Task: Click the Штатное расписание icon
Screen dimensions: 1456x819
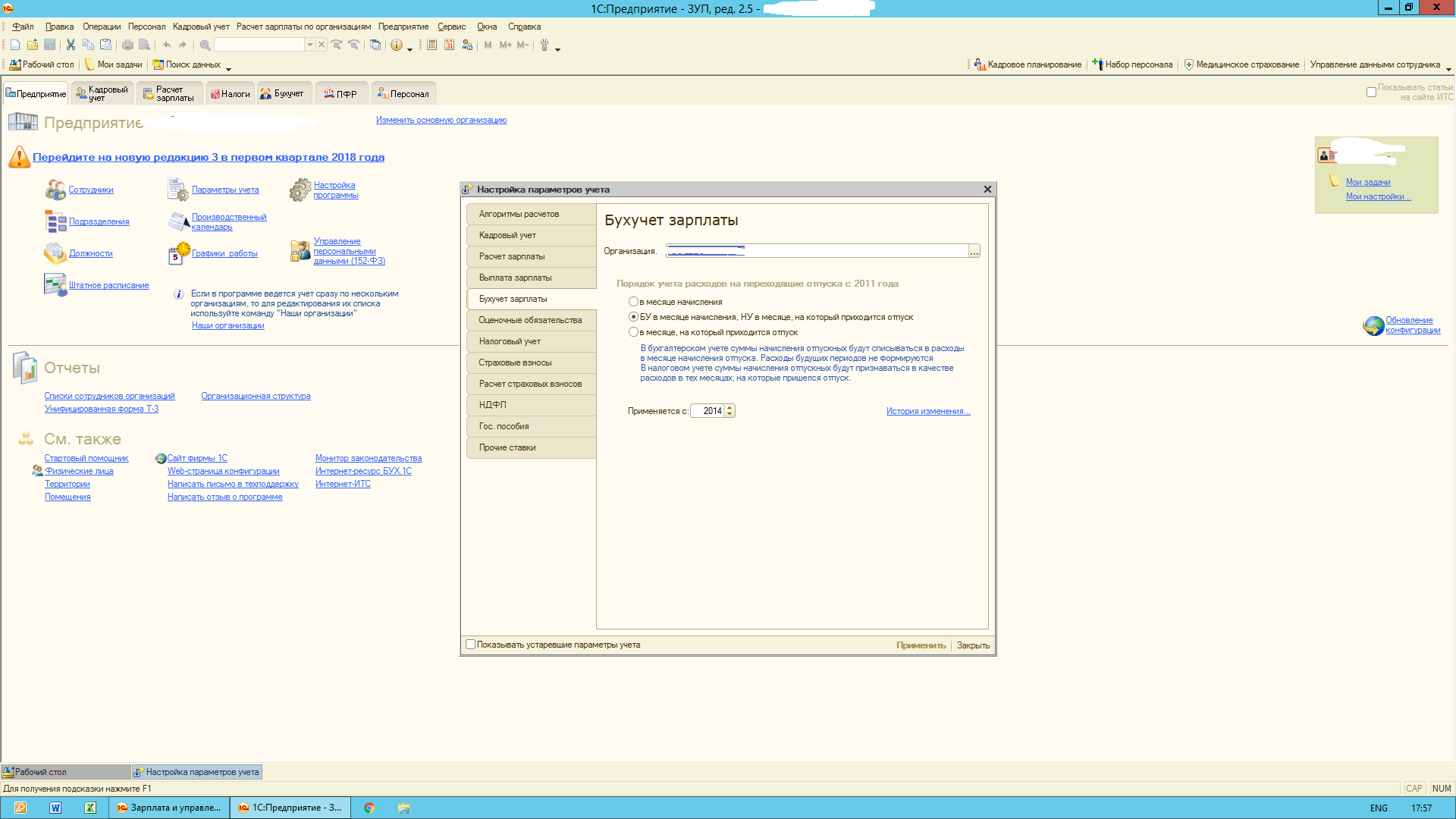Action: 55,285
